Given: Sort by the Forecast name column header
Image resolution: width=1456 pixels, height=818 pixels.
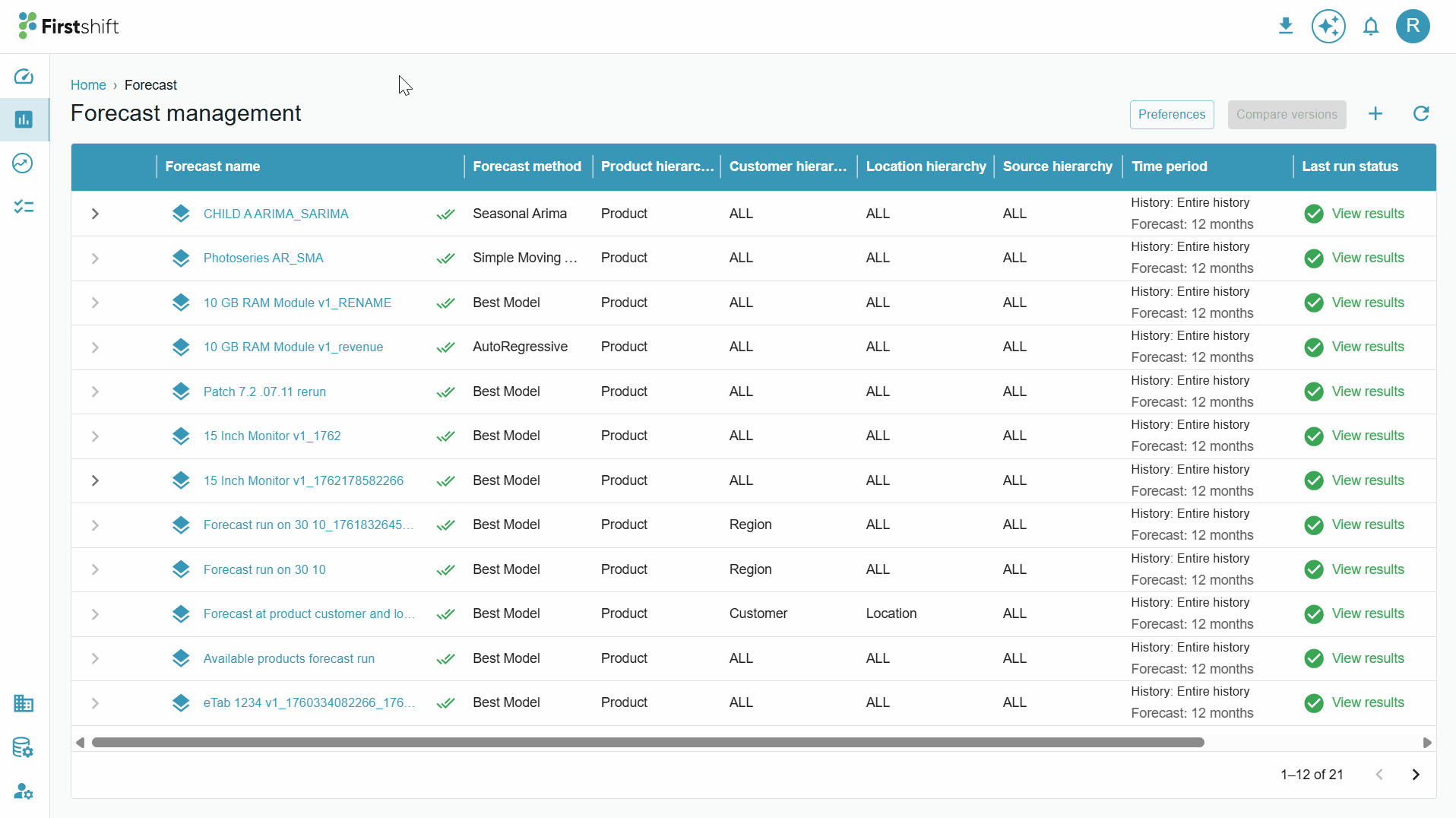Looking at the screenshot, I should coord(213,166).
